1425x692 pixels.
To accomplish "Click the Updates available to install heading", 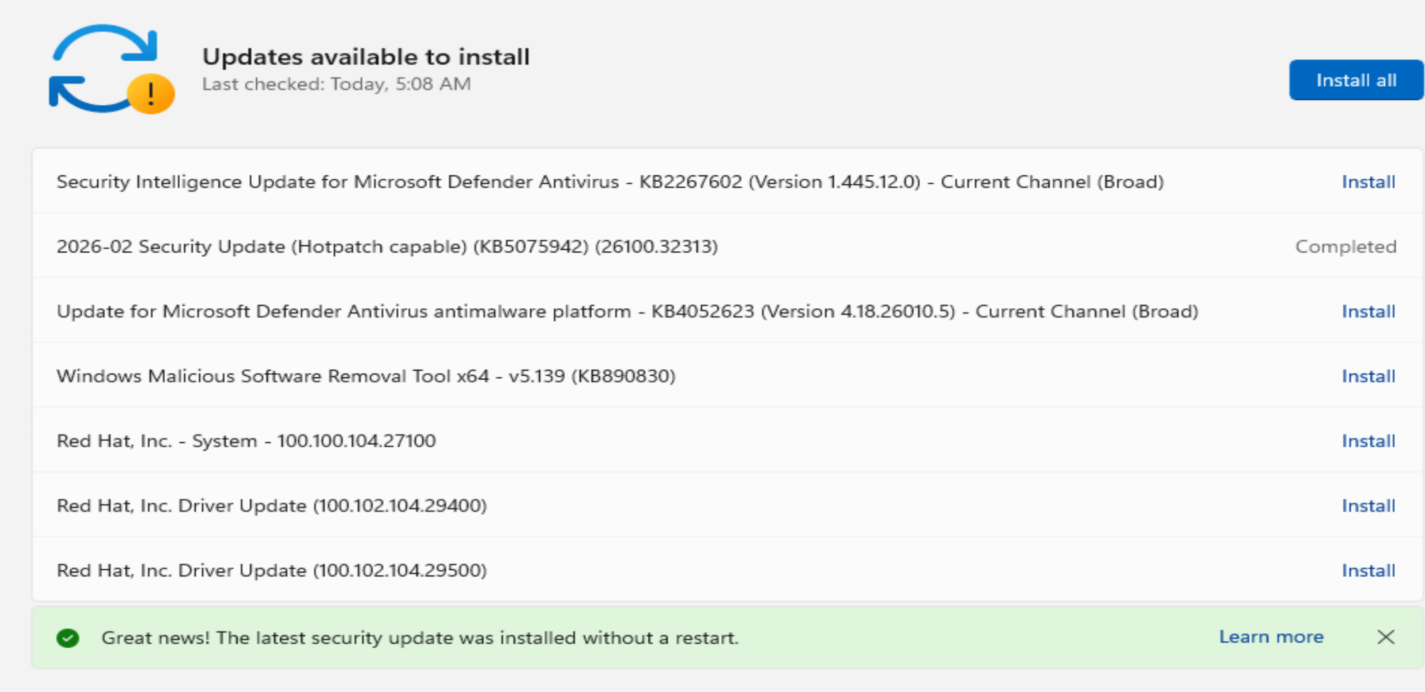I will point(366,57).
